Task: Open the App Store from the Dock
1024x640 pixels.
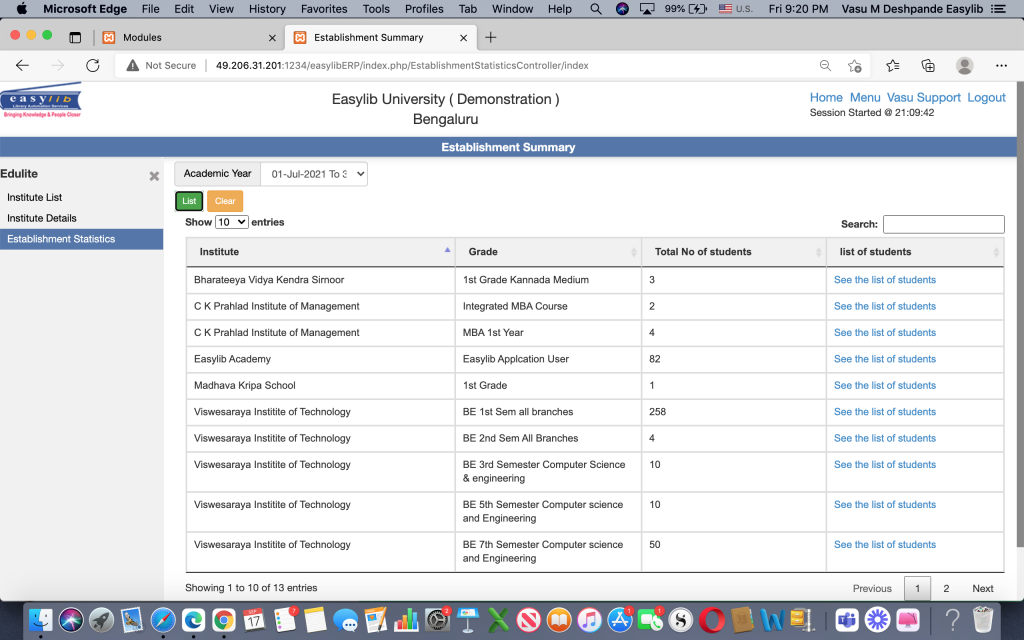Action: [619, 619]
